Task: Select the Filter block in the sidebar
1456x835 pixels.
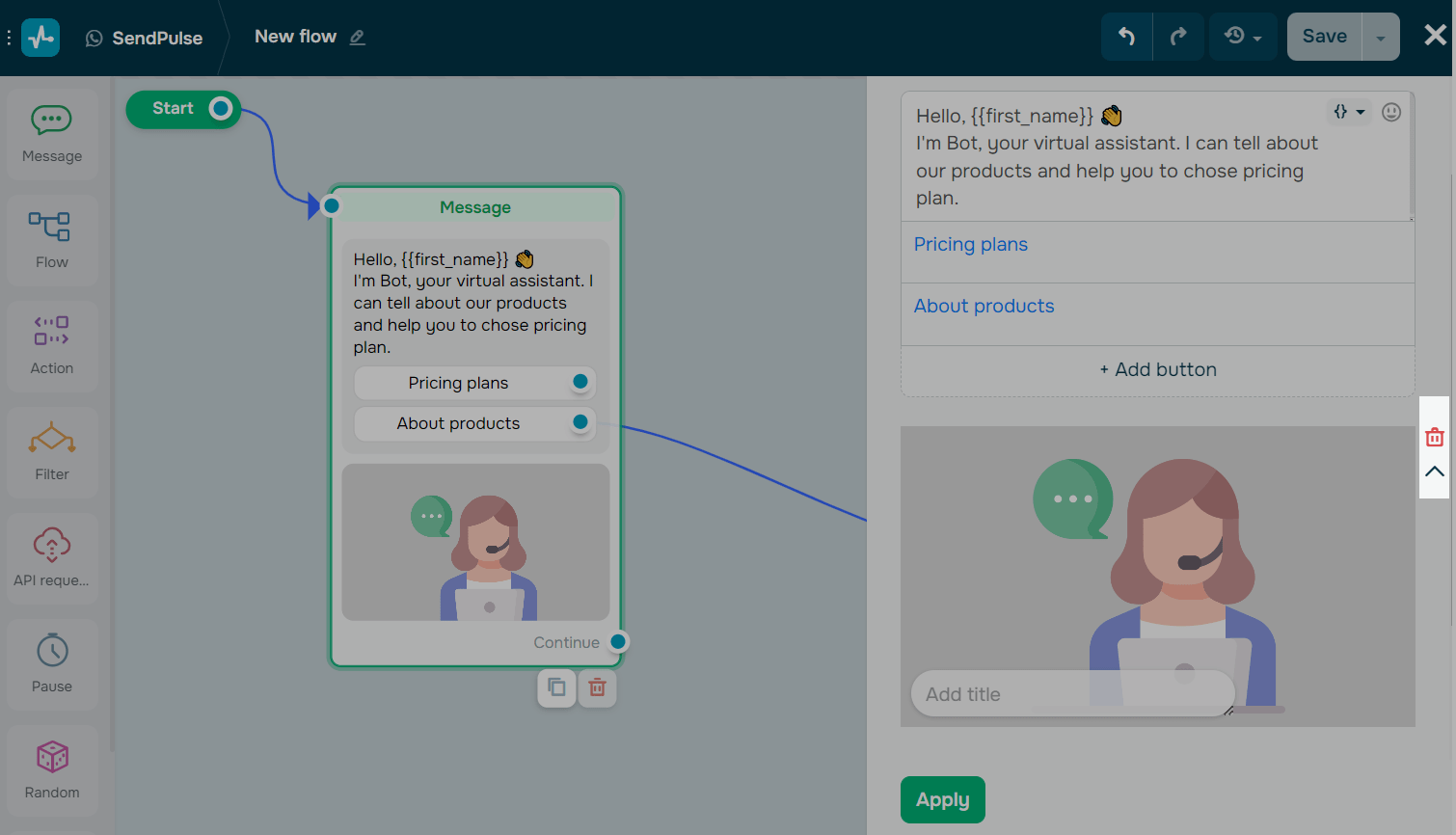Action: [x=51, y=451]
